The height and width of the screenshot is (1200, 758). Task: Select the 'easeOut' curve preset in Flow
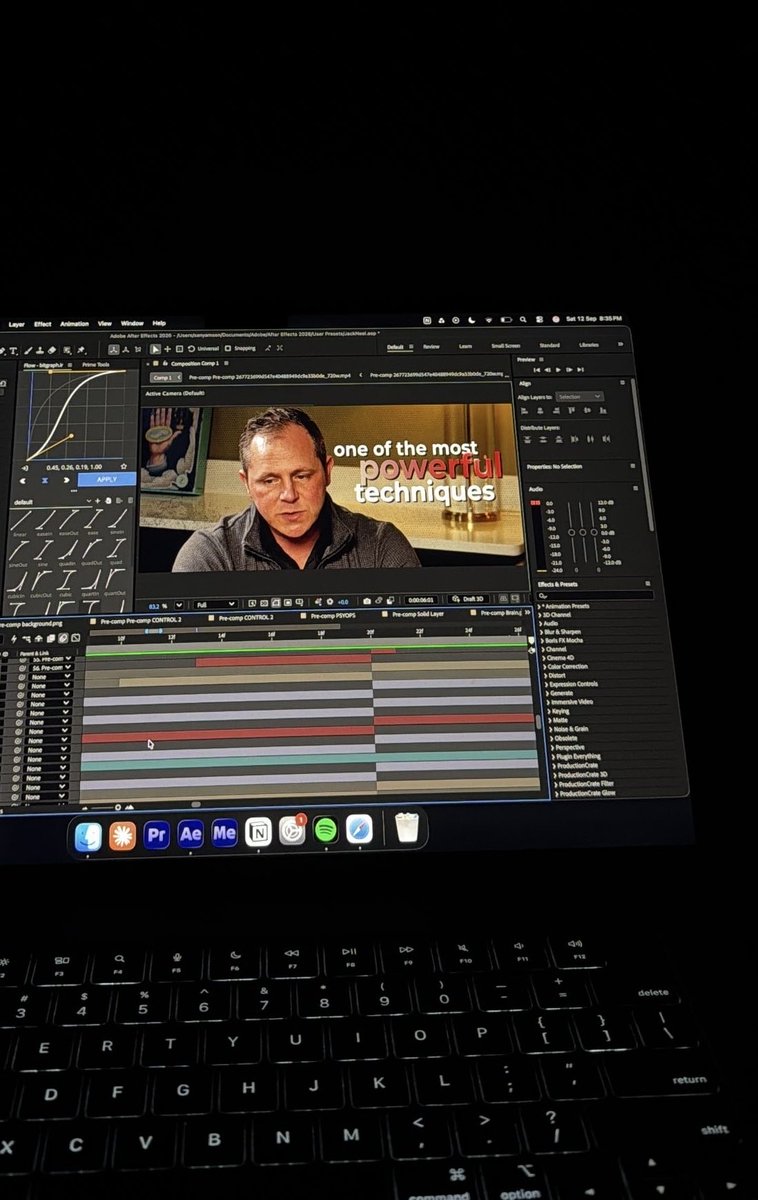(69, 522)
